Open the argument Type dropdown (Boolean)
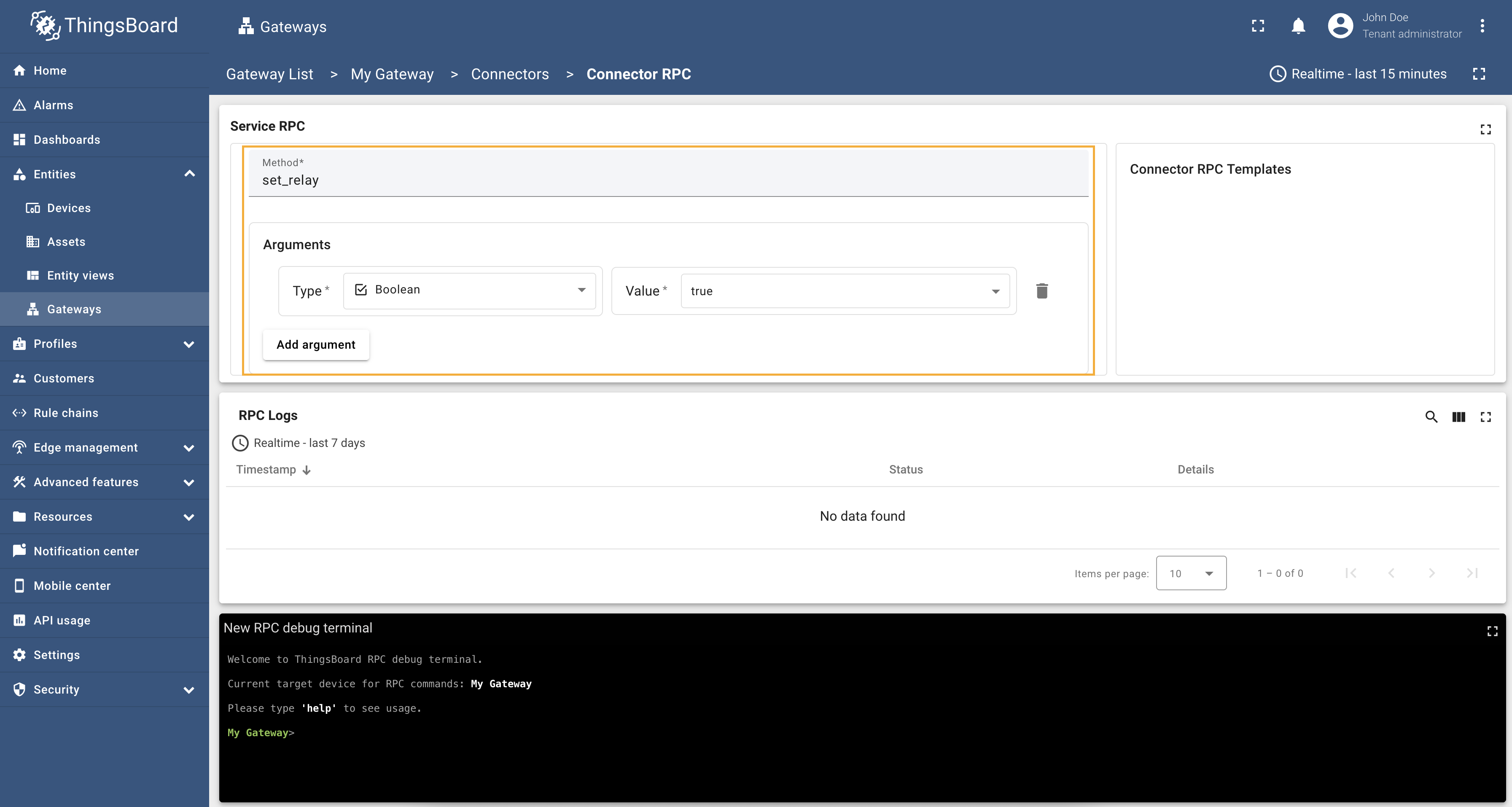The width and height of the screenshot is (1512, 807). [x=469, y=290]
